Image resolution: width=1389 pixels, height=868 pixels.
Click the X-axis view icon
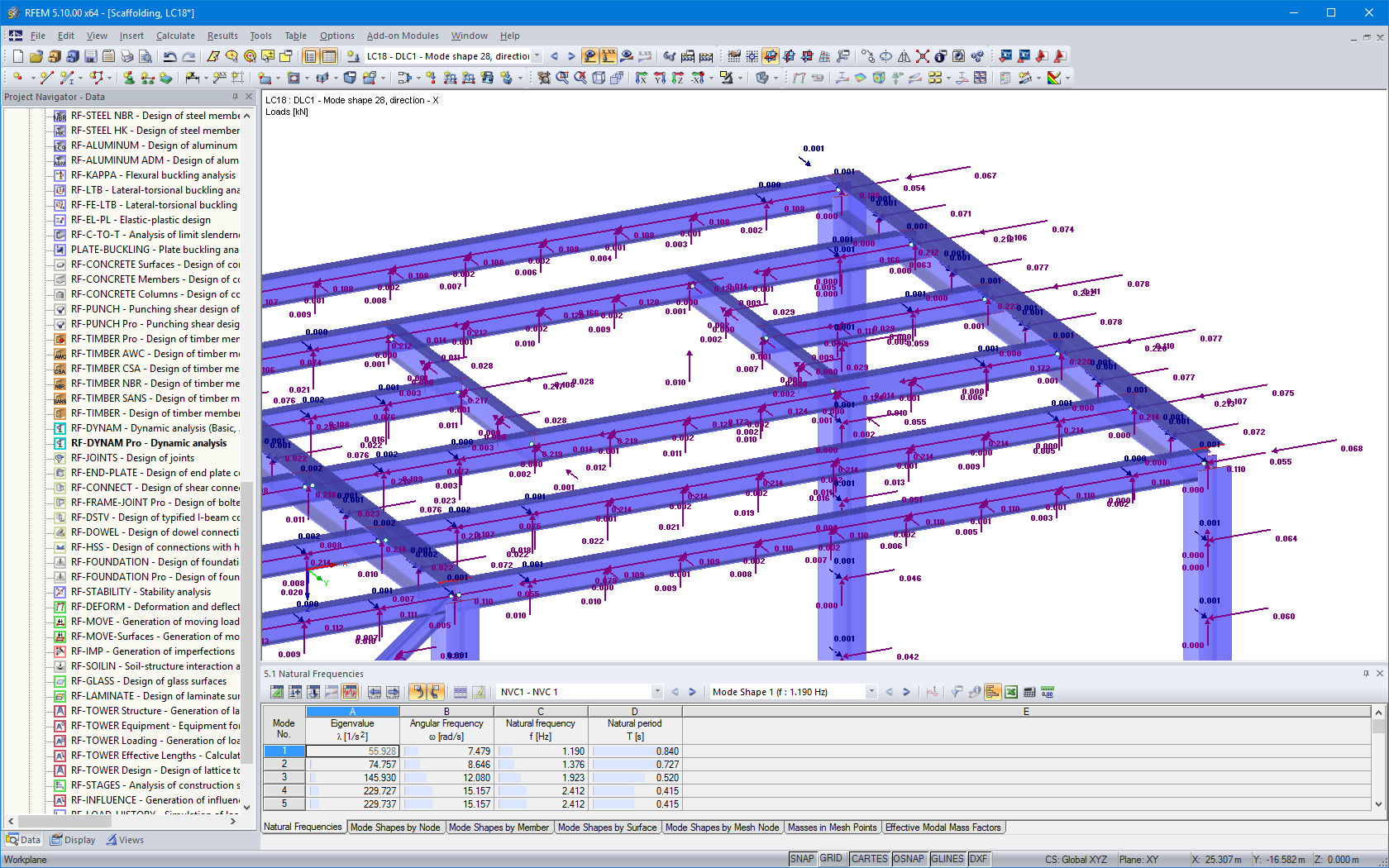coord(642,78)
